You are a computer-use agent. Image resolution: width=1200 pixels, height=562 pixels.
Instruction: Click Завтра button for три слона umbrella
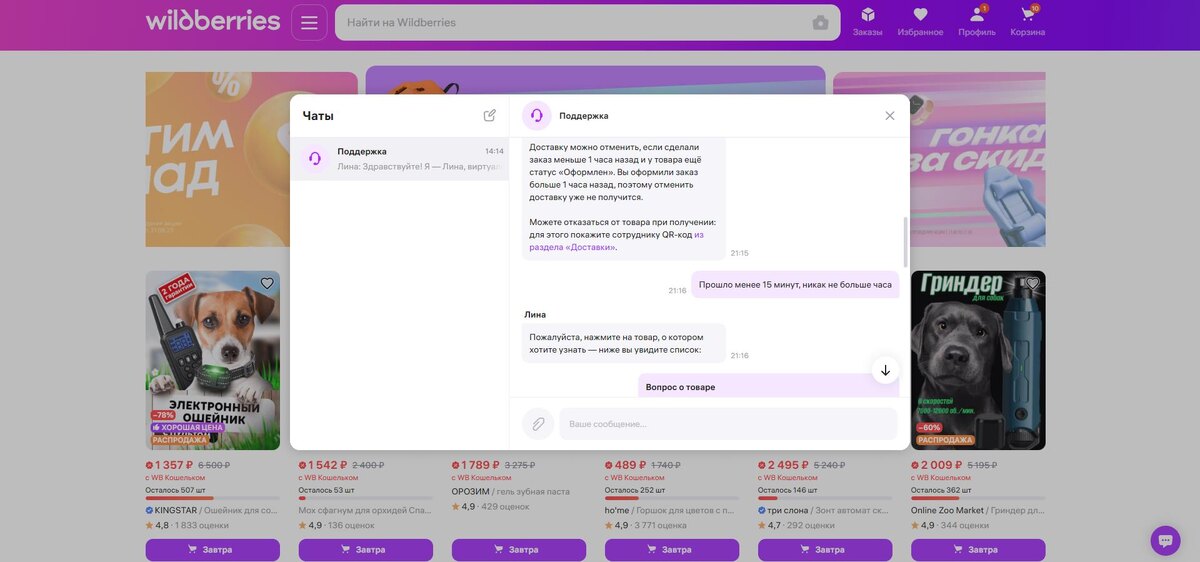(825, 550)
